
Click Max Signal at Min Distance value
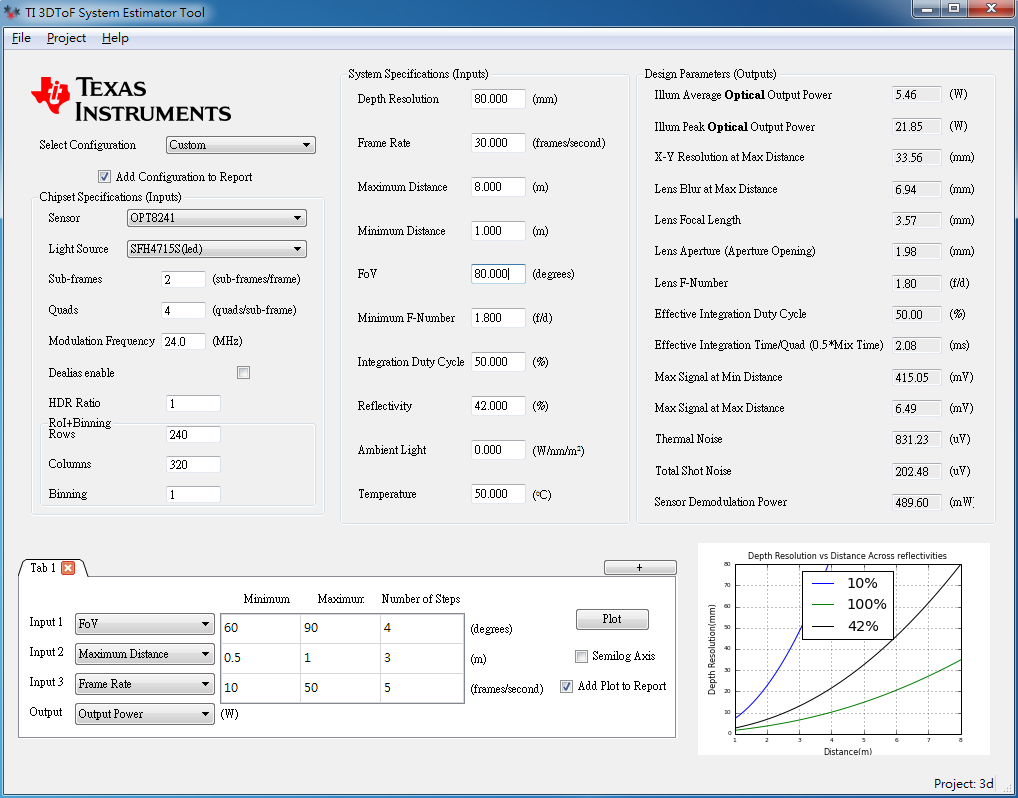click(x=917, y=377)
